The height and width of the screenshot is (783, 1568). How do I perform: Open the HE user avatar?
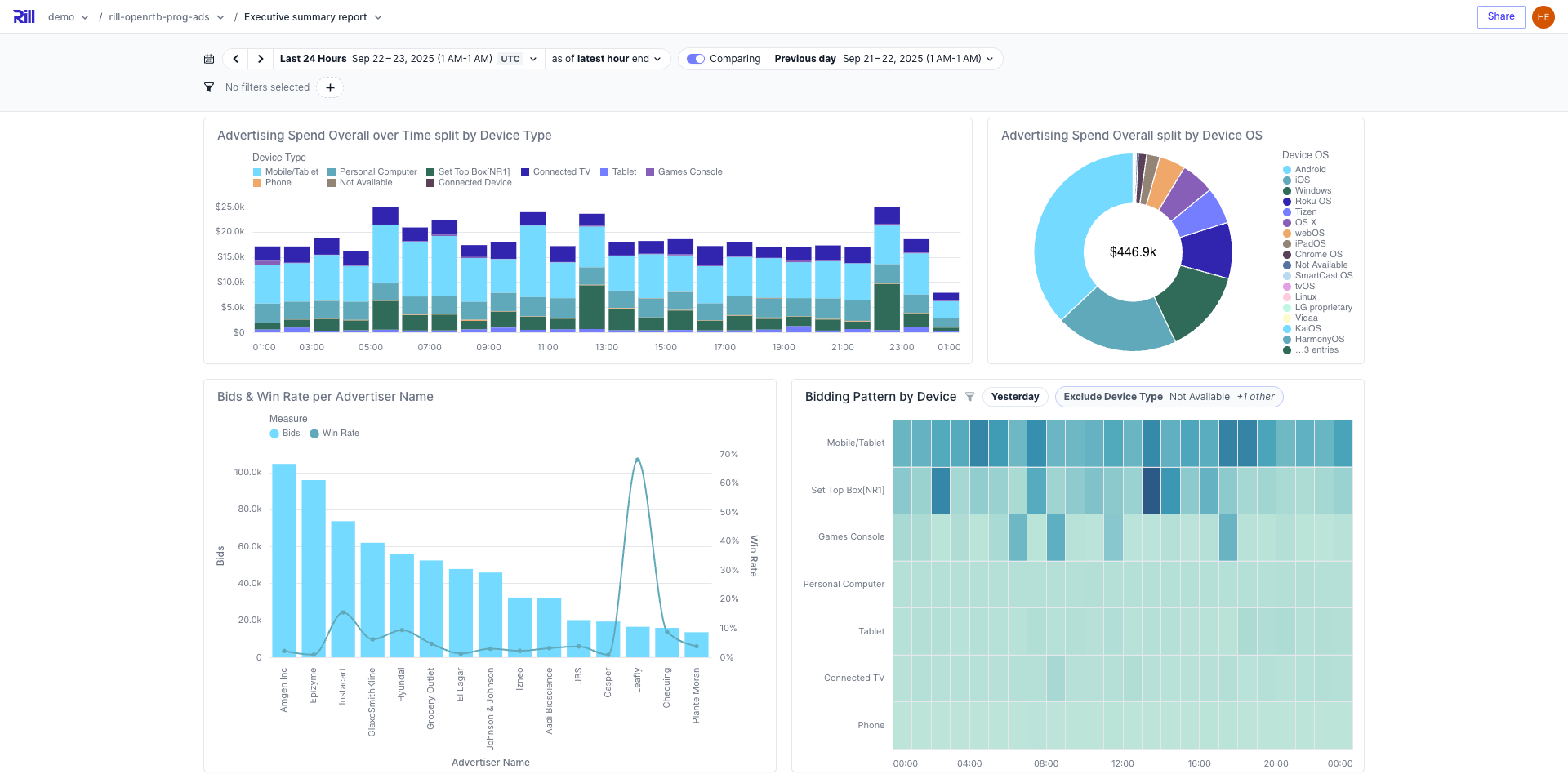(1543, 17)
